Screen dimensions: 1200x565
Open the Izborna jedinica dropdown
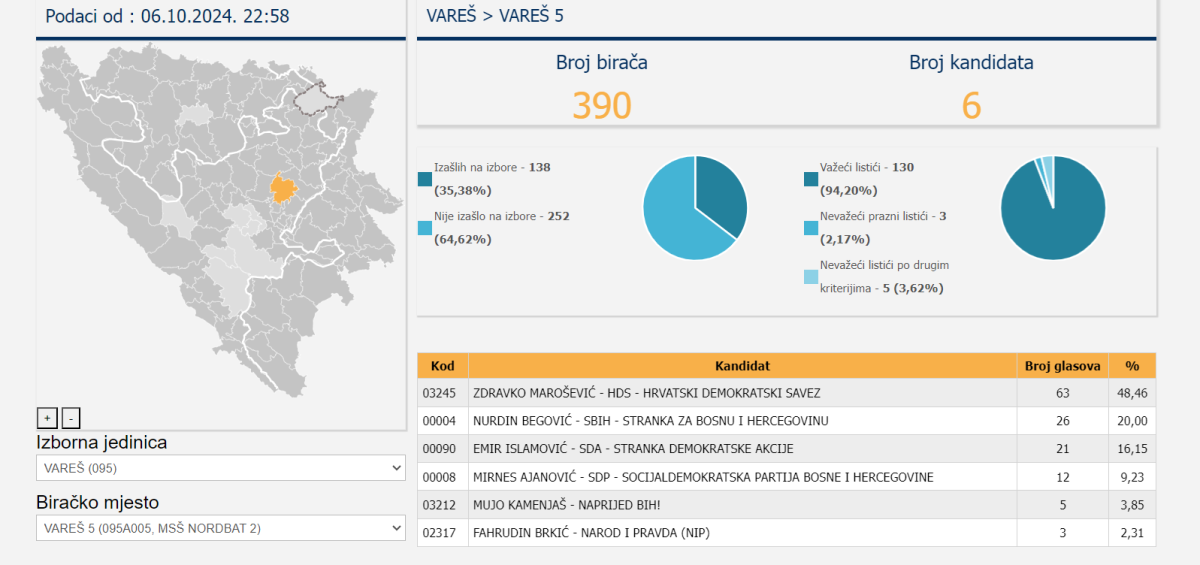tap(221, 468)
